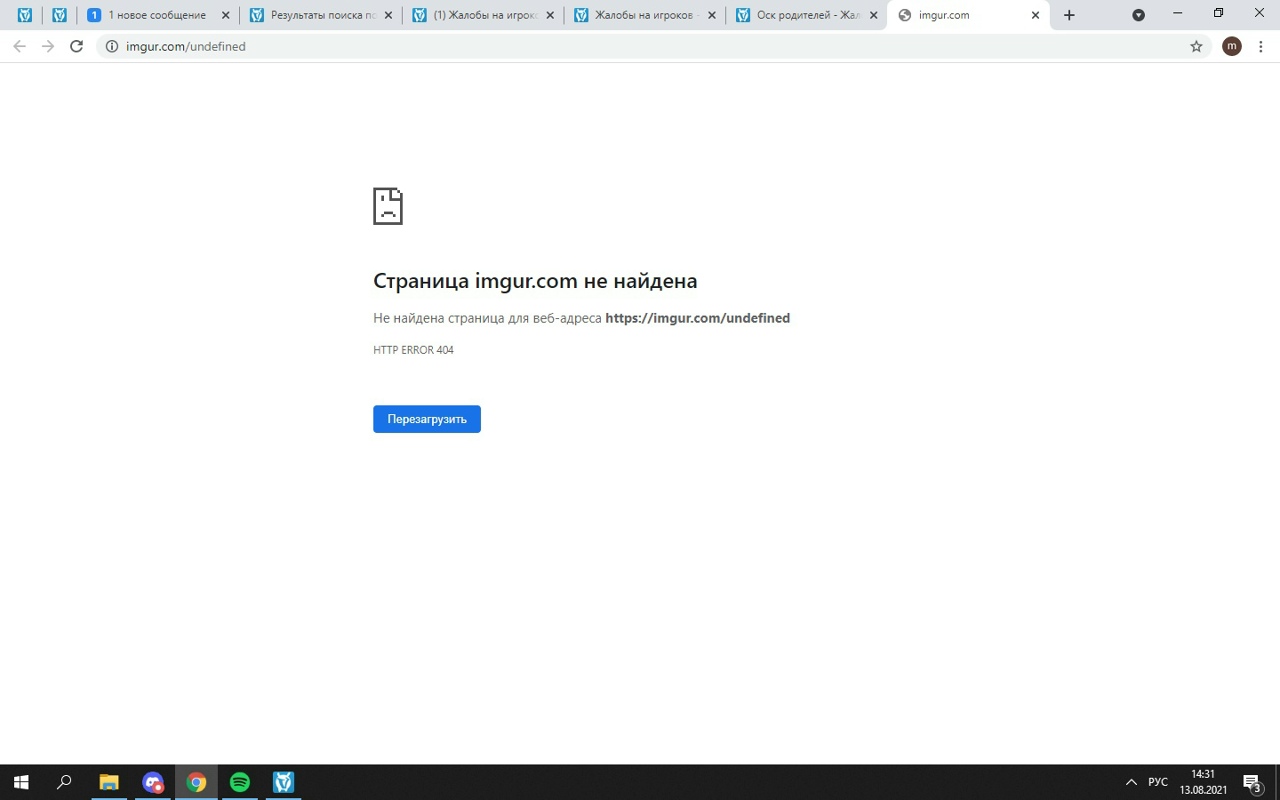1280x800 pixels.
Task: Open the Chrome three-dot menu
Action: (1261, 46)
